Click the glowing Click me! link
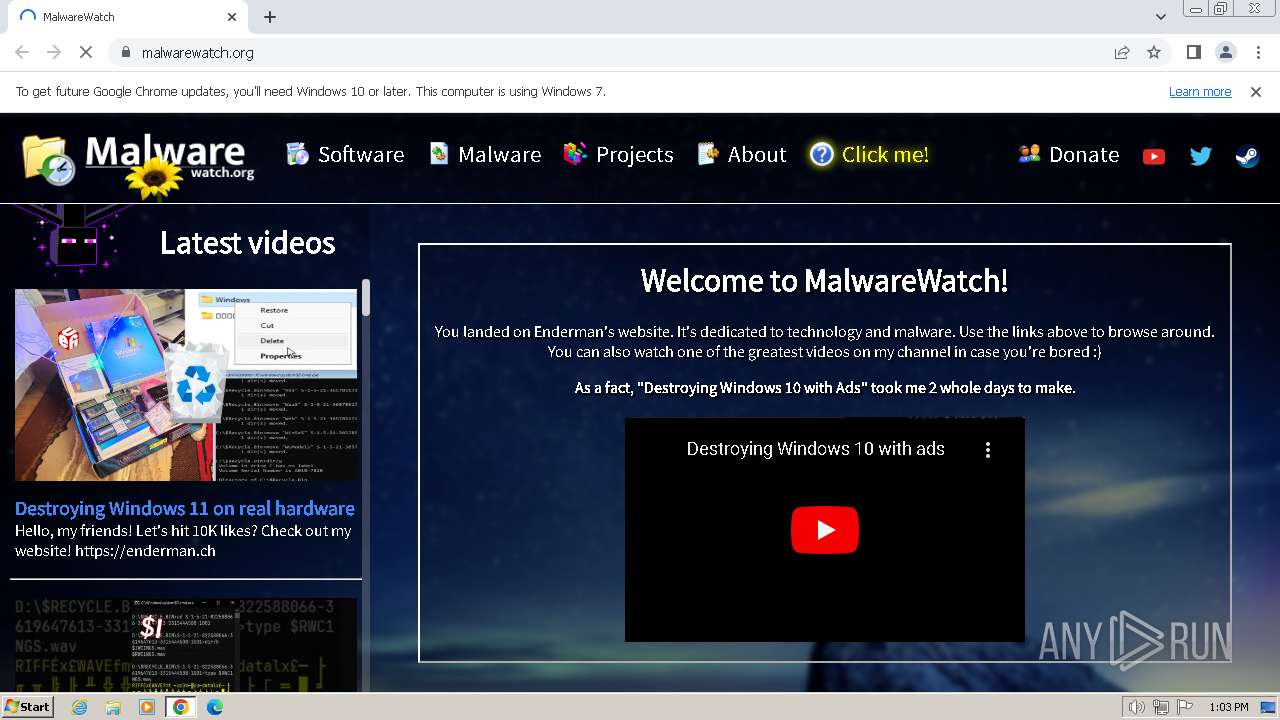1280x720 pixels. pyautogui.click(x=870, y=154)
